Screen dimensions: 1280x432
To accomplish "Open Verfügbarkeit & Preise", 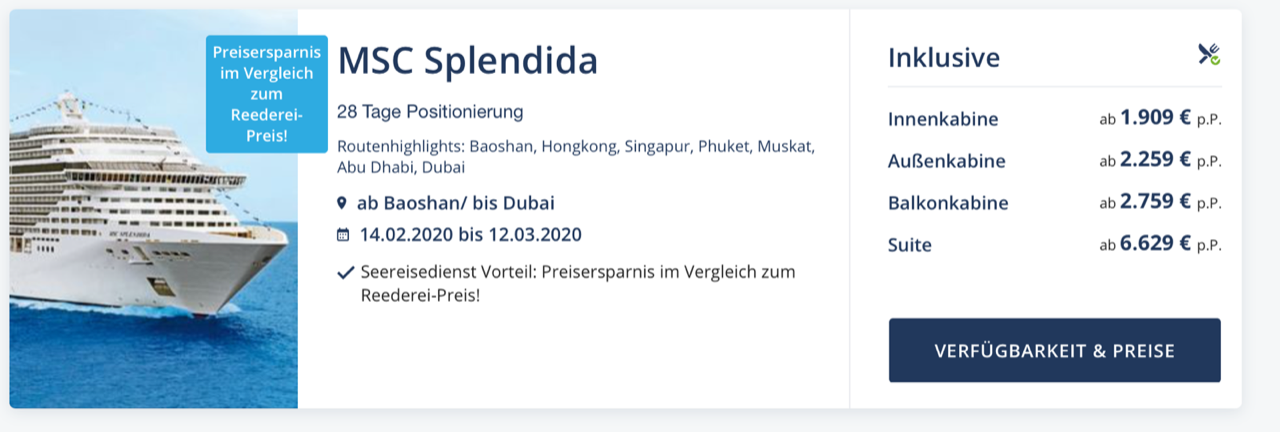I will 1054,350.
